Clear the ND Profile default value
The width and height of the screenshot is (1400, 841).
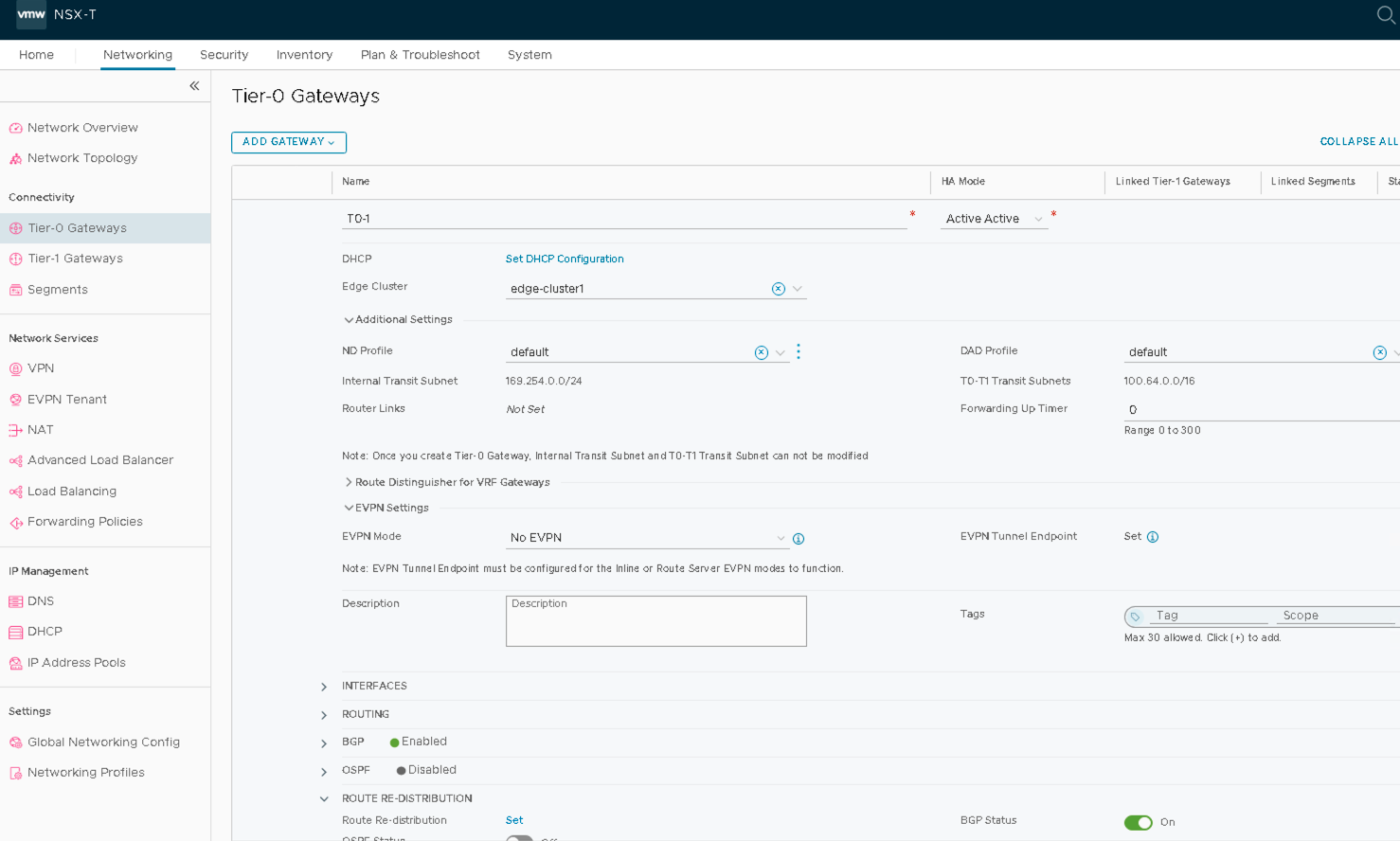tap(761, 352)
